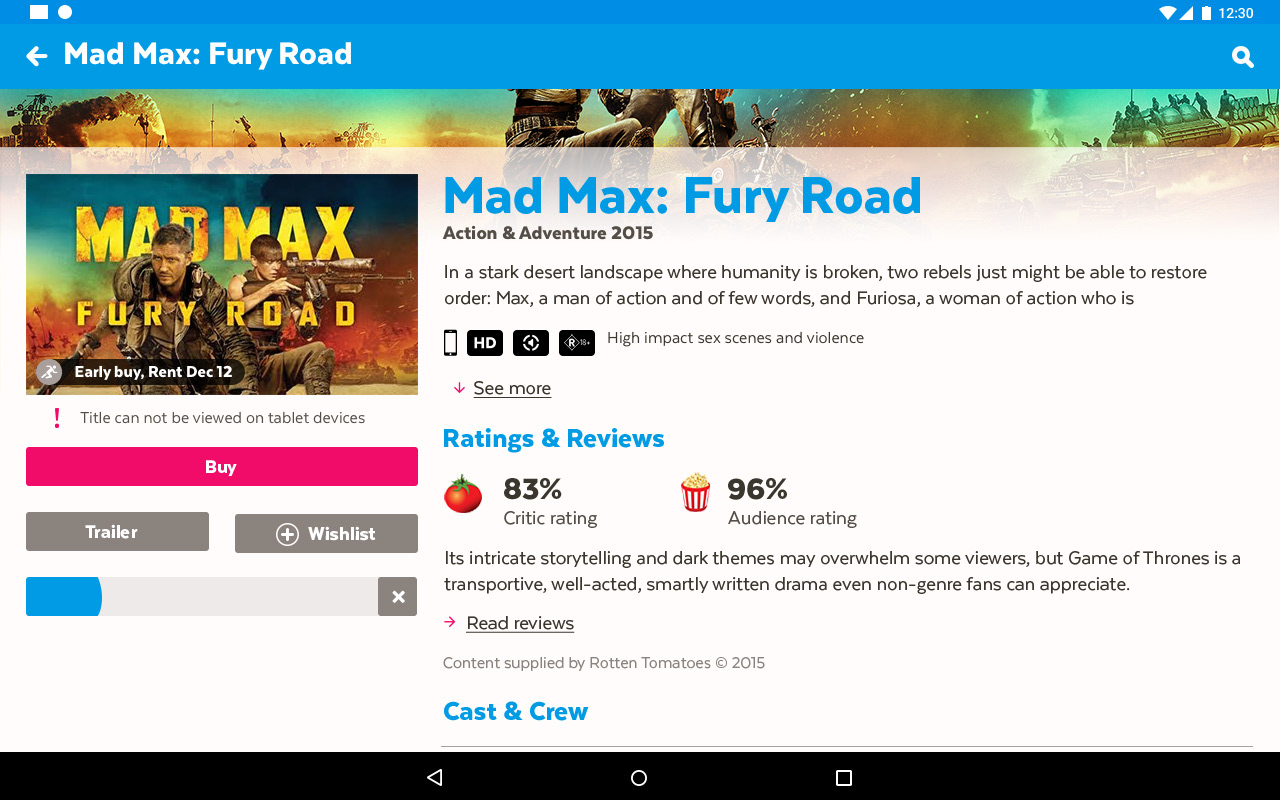Open search with the magnifier icon
This screenshot has height=800, width=1280.
(1242, 57)
